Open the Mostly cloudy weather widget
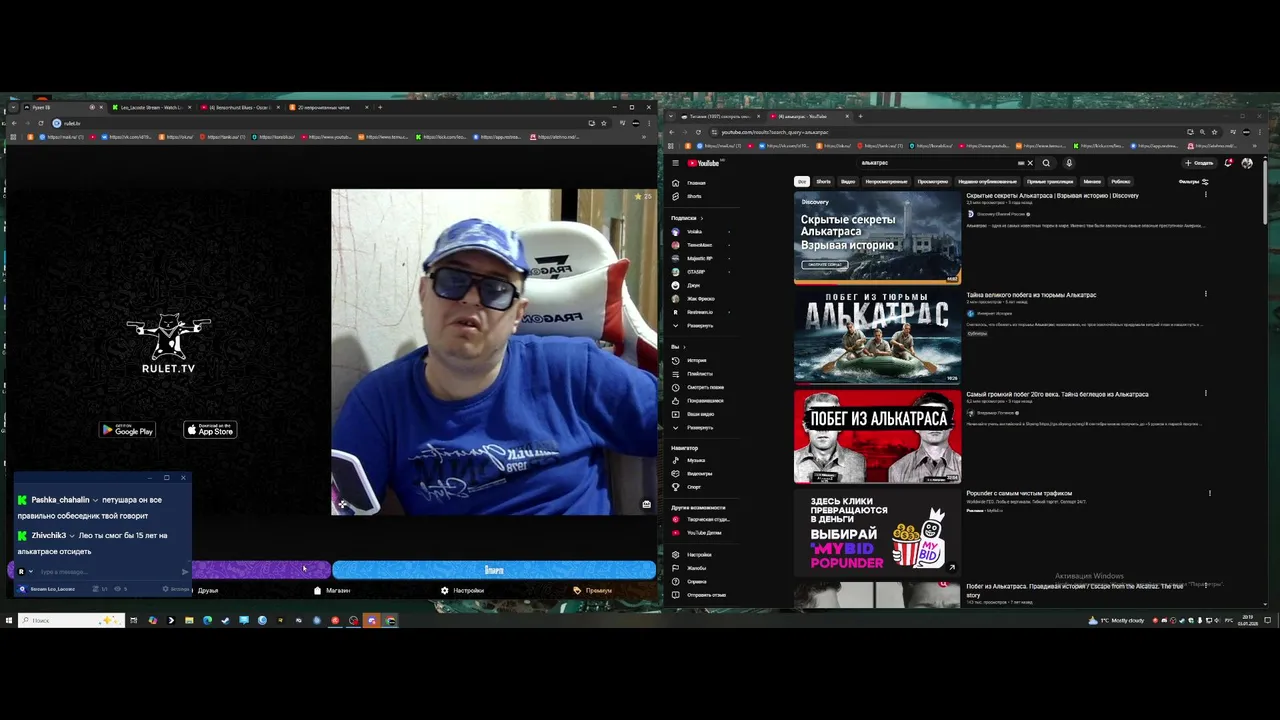1280x720 pixels. click(1117, 620)
